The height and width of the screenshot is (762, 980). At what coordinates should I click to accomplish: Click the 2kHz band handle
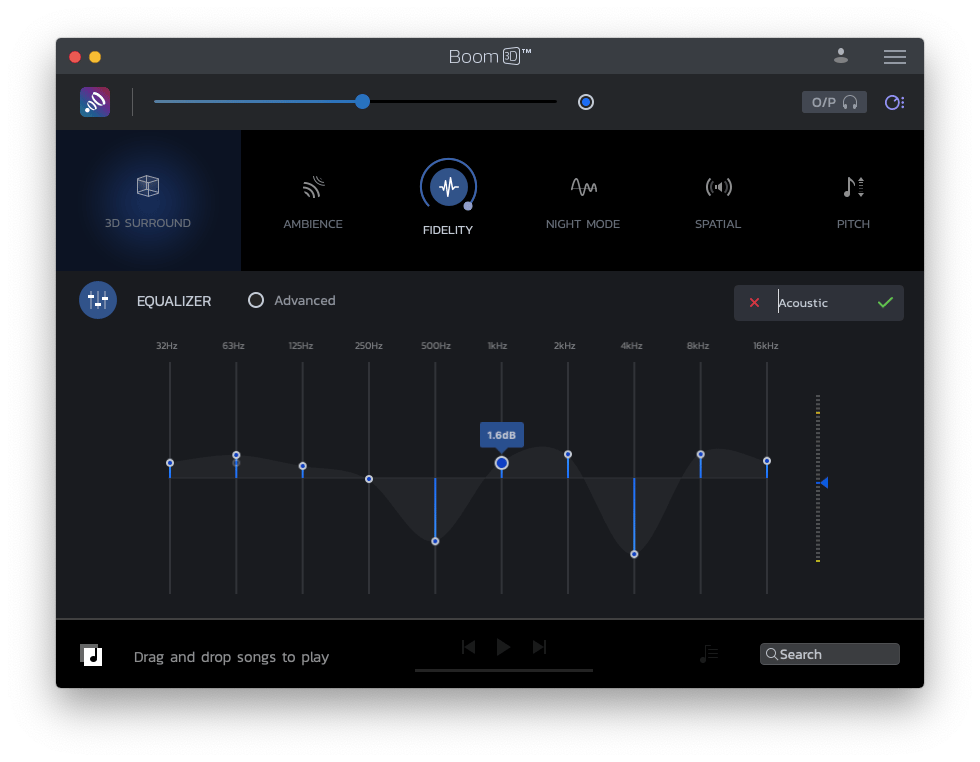568,454
